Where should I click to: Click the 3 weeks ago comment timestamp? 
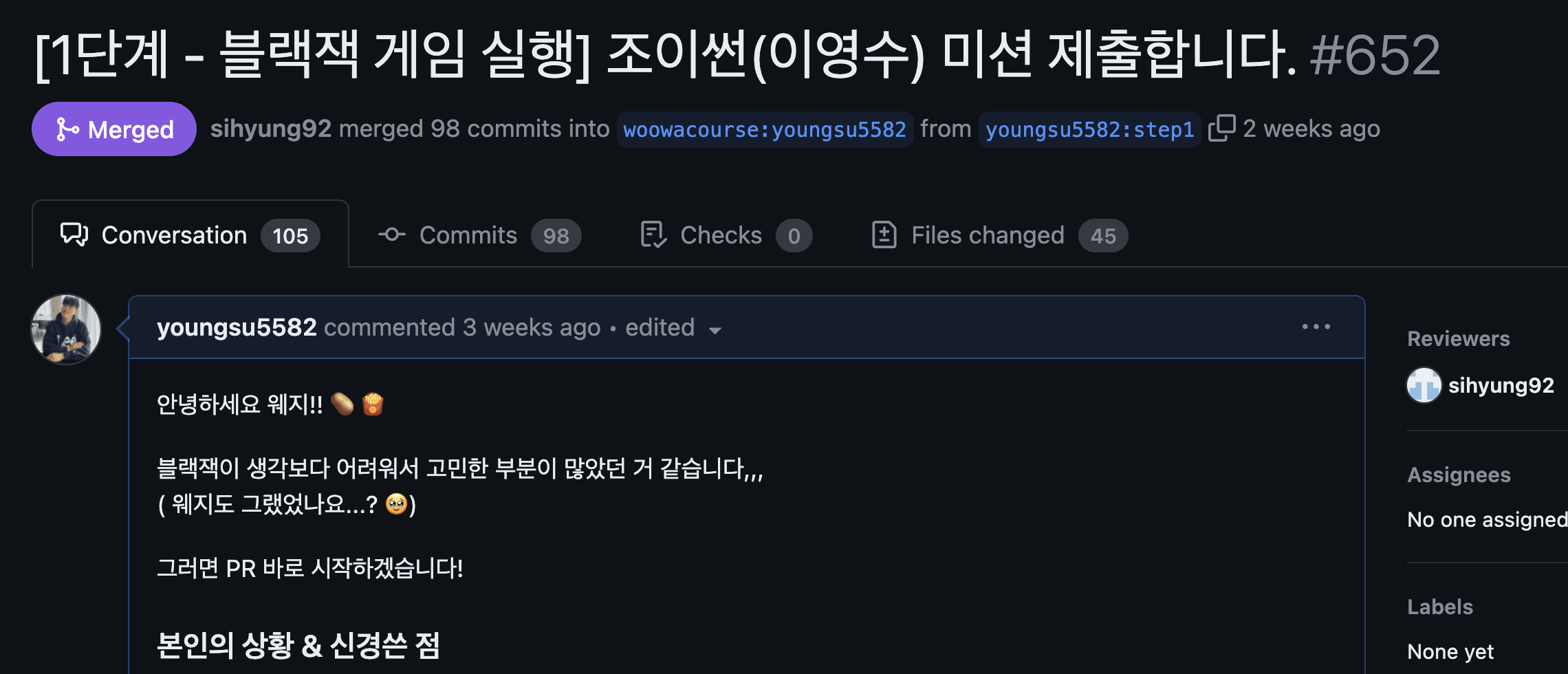tap(532, 327)
